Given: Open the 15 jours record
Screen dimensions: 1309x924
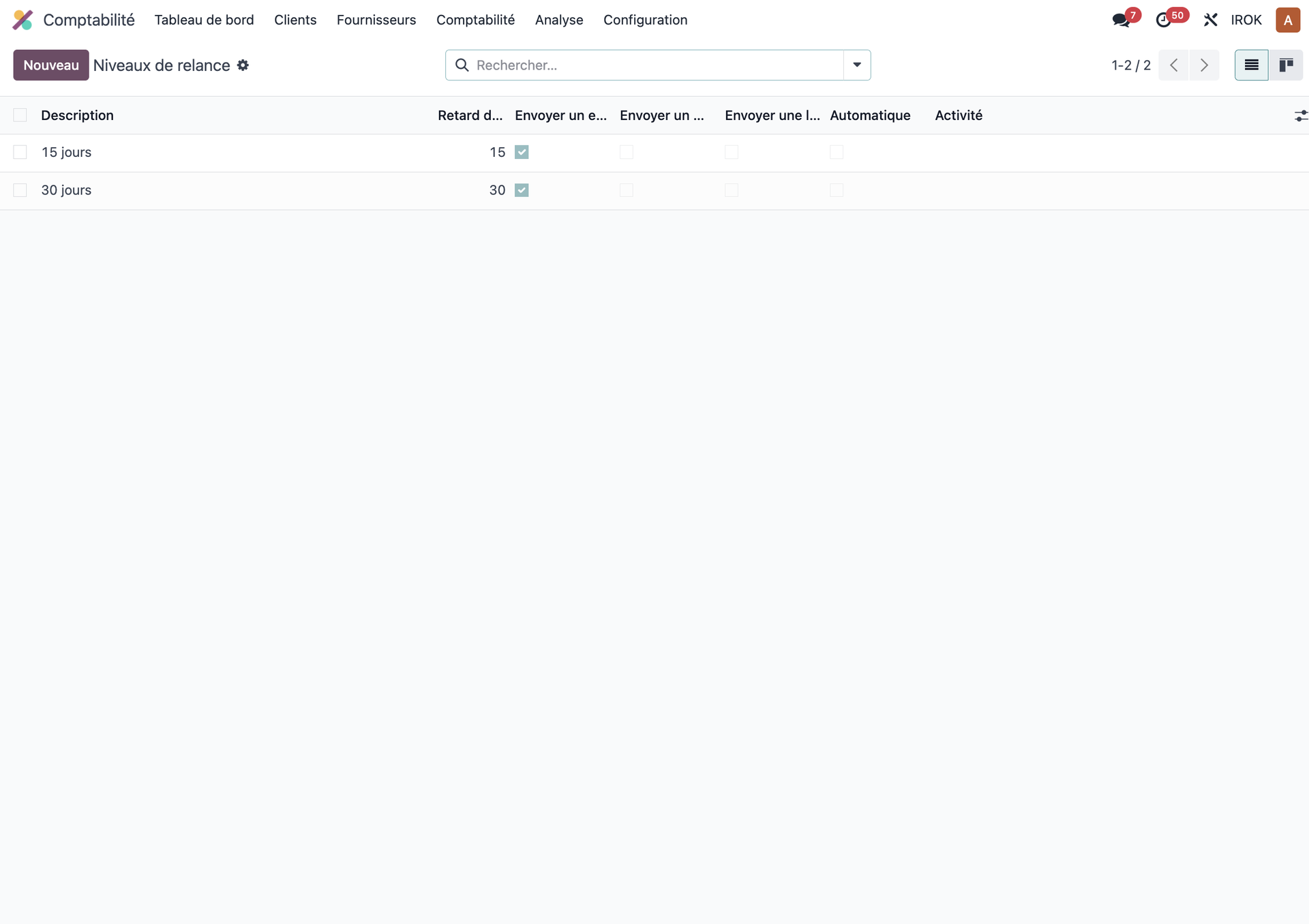Looking at the screenshot, I should pyautogui.click(x=66, y=152).
